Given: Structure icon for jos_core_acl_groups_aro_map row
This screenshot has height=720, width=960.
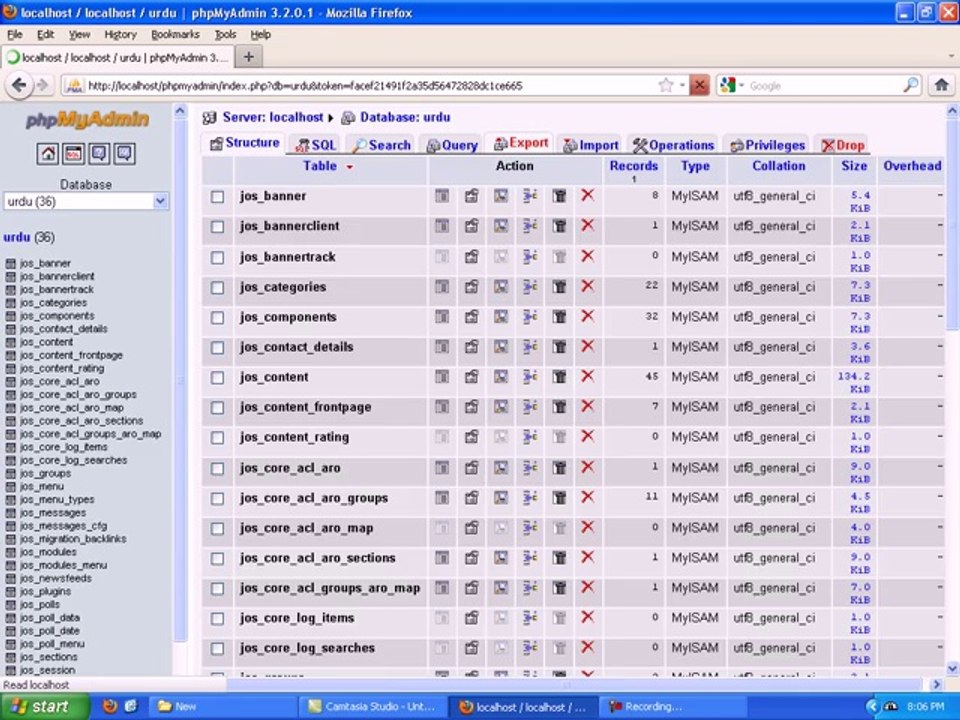Looking at the screenshot, I should click(471, 588).
